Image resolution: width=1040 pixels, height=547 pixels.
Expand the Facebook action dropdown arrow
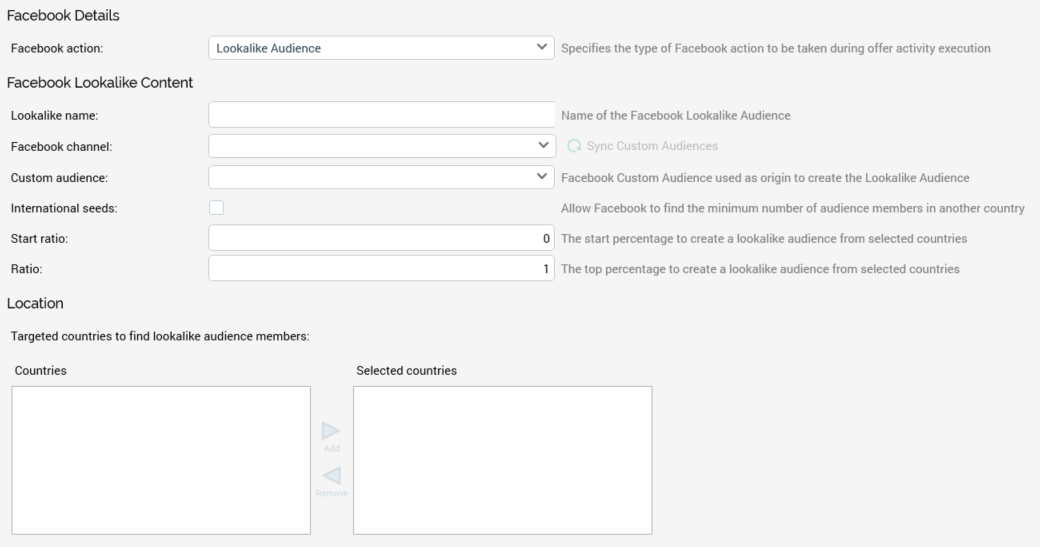(543, 48)
